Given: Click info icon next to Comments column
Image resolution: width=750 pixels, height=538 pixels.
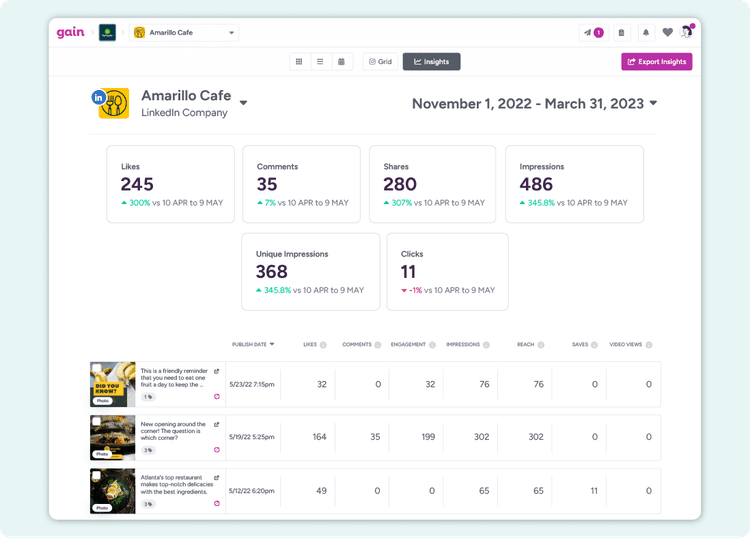Looking at the screenshot, I should point(378,345).
